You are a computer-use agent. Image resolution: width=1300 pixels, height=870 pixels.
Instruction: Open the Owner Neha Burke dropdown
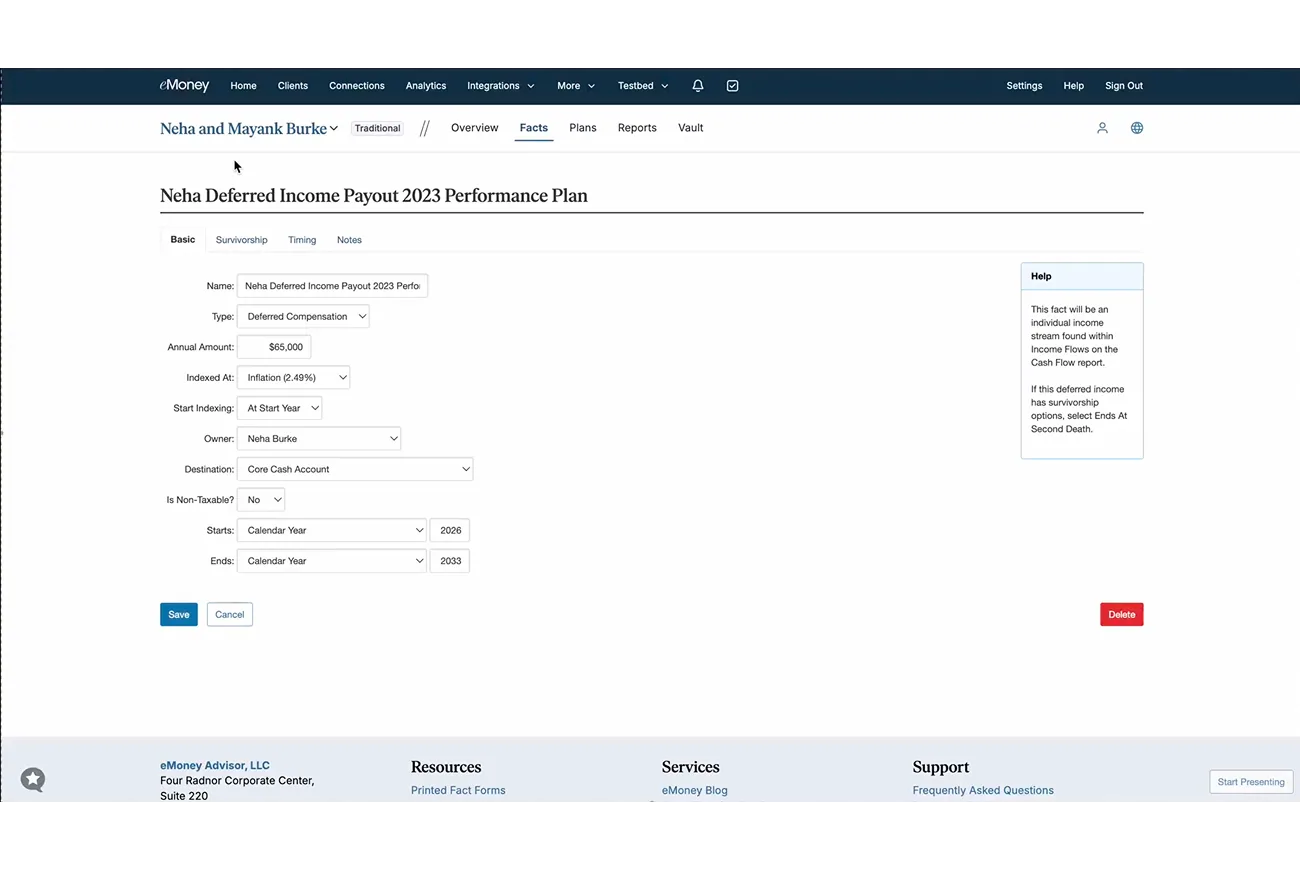(319, 439)
